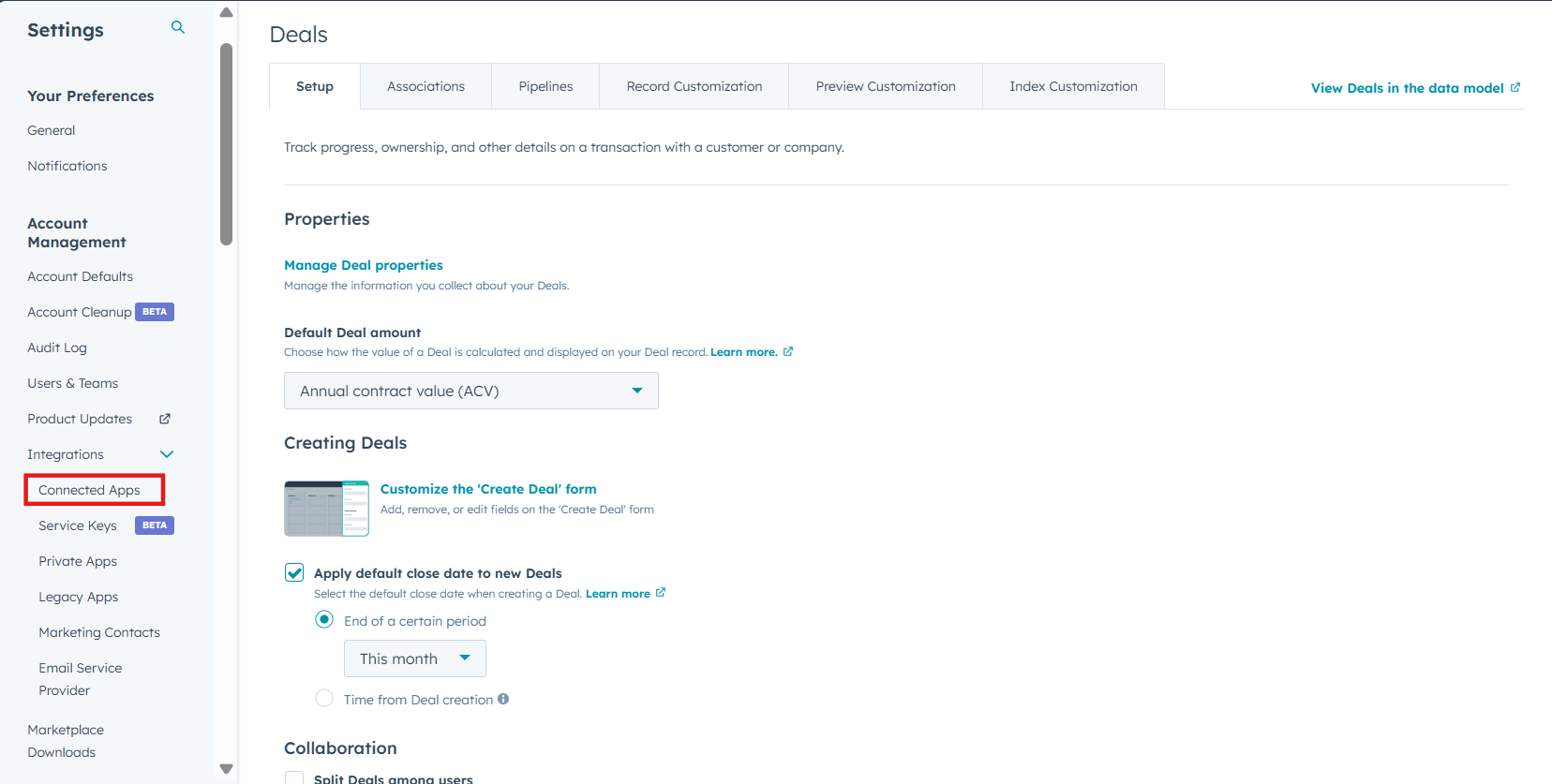Click 'Learn more' under default close date
This screenshot has height=784, width=1552.
tap(618, 594)
